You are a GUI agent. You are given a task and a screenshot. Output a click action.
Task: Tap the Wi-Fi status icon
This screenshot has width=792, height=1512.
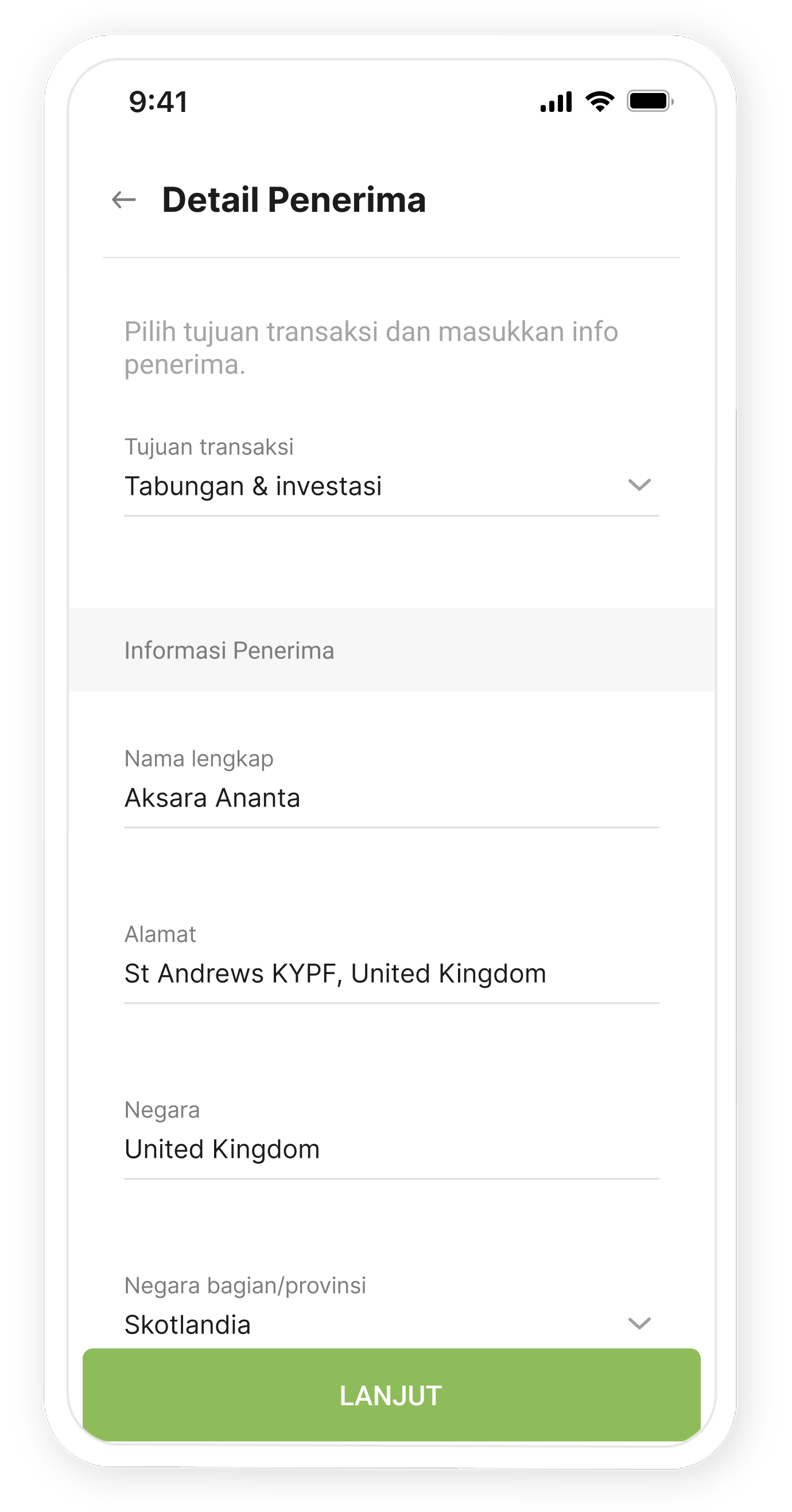click(600, 102)
